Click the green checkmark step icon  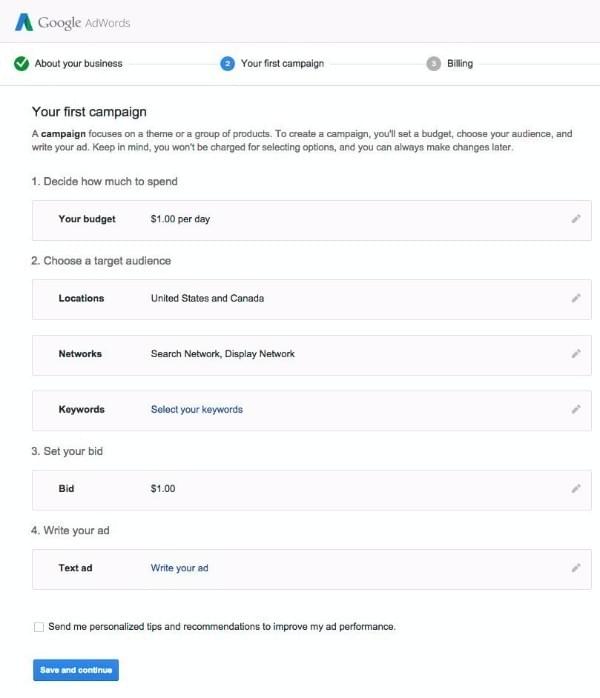(21, 64)
